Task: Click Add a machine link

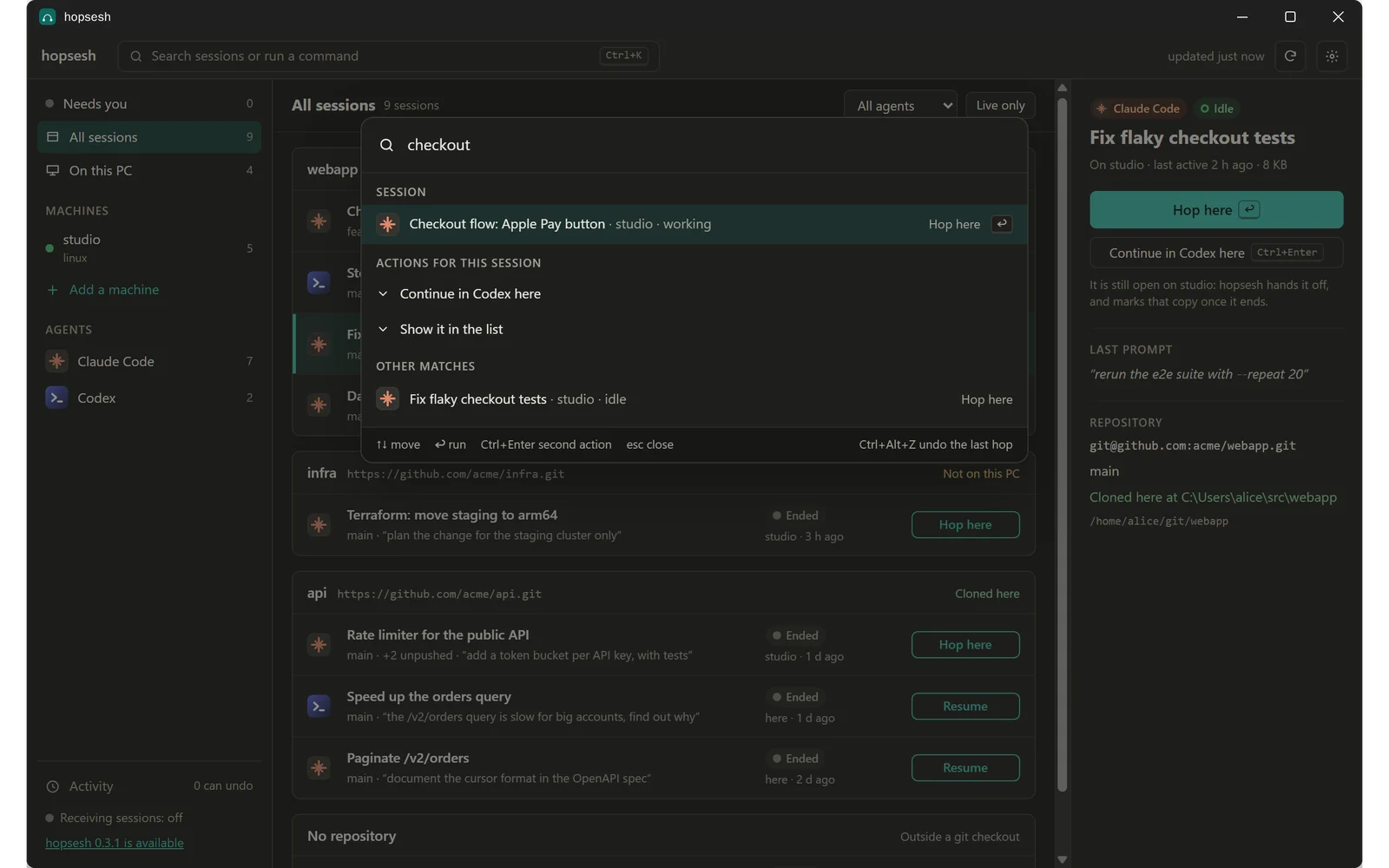Action: point(115,290)
